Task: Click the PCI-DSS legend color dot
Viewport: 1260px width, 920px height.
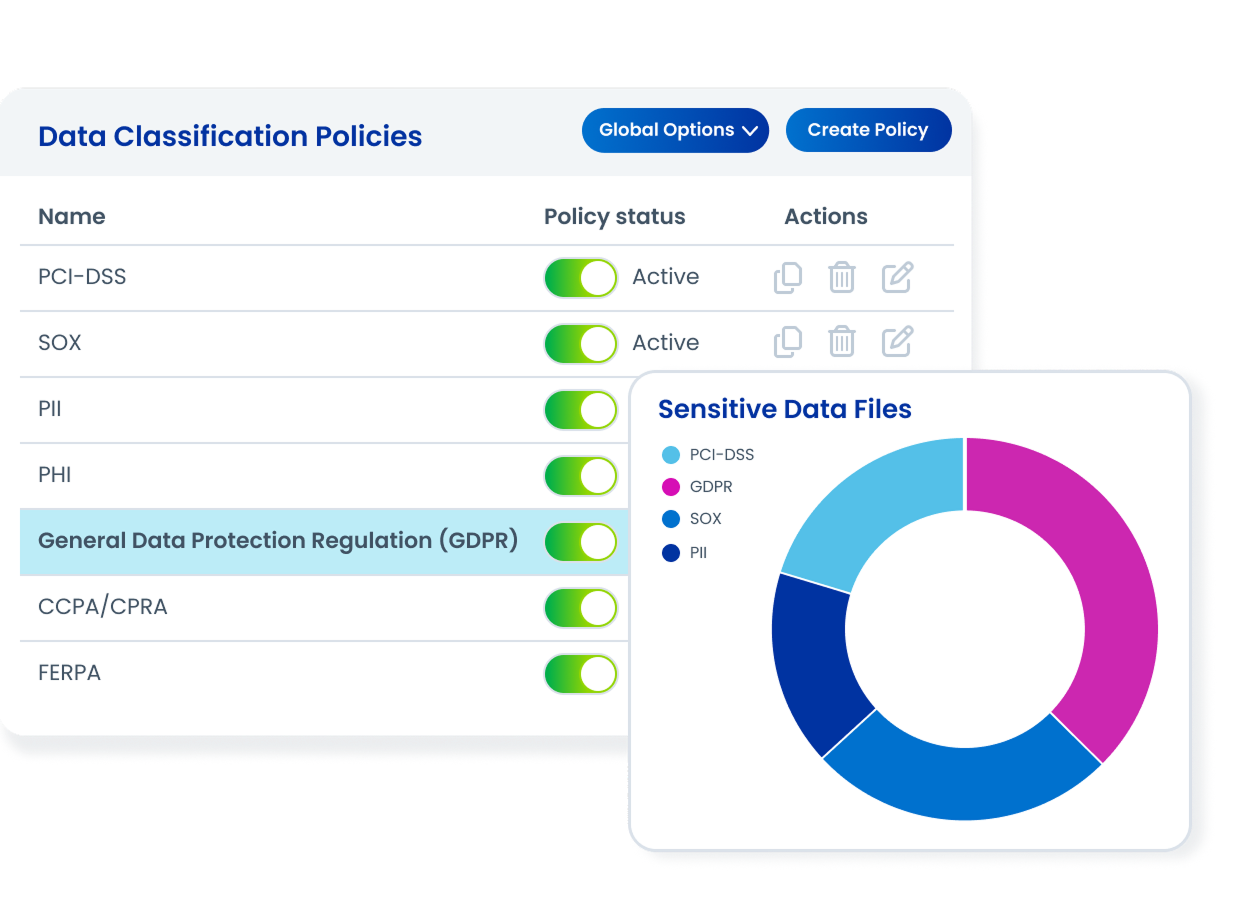Action: [671, 455]
